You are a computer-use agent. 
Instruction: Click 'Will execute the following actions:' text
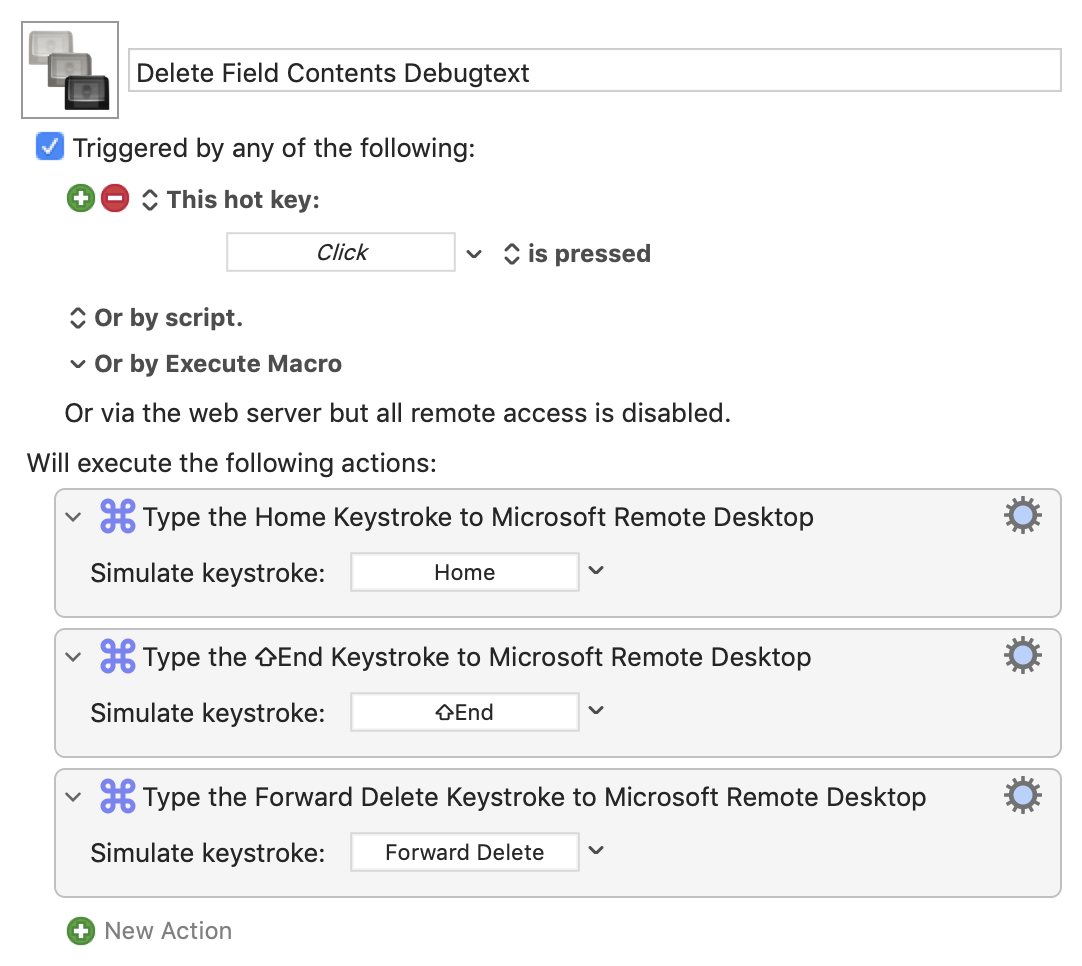(232, 463)
